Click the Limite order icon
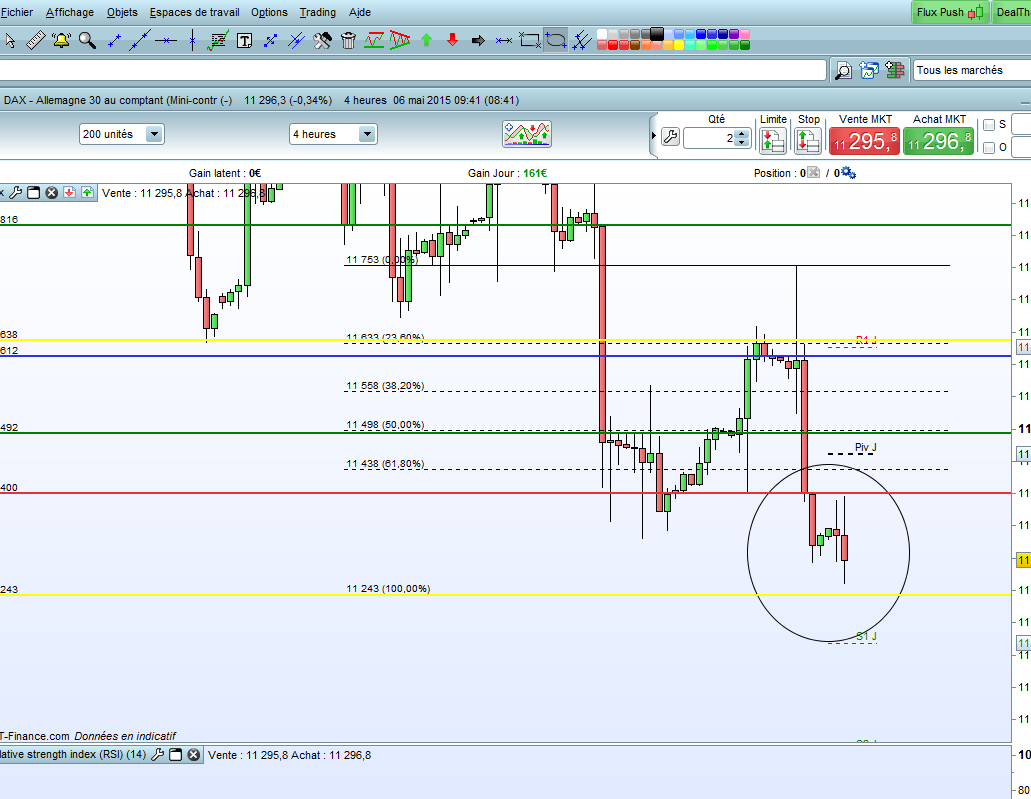Image resolution: width=1031 pixels, height=799 pixels. [773, 141]
